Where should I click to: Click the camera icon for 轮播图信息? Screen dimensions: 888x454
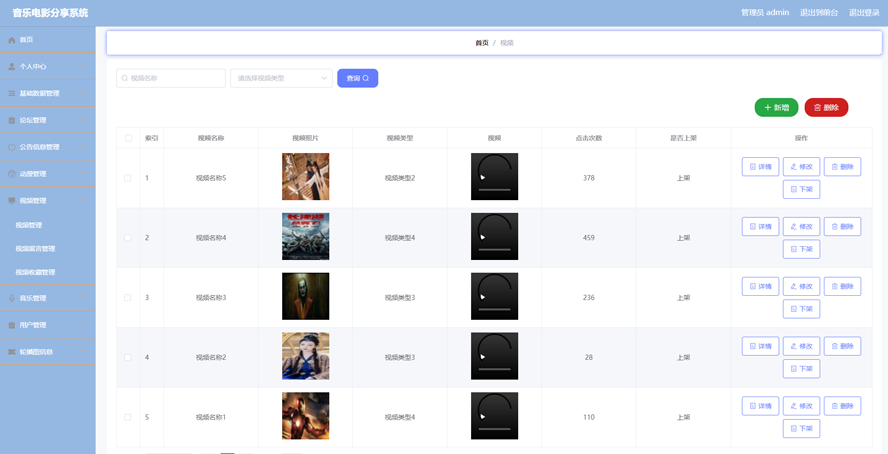12,352
